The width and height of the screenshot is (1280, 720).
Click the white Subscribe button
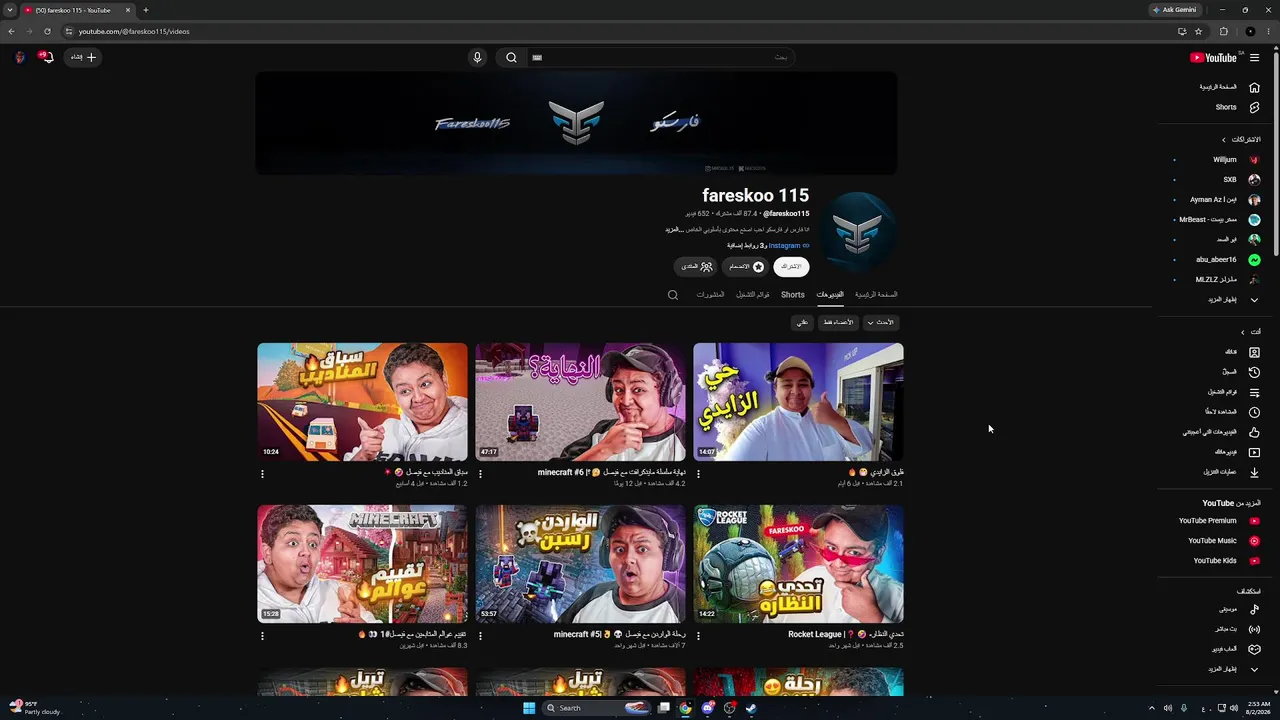791,267
